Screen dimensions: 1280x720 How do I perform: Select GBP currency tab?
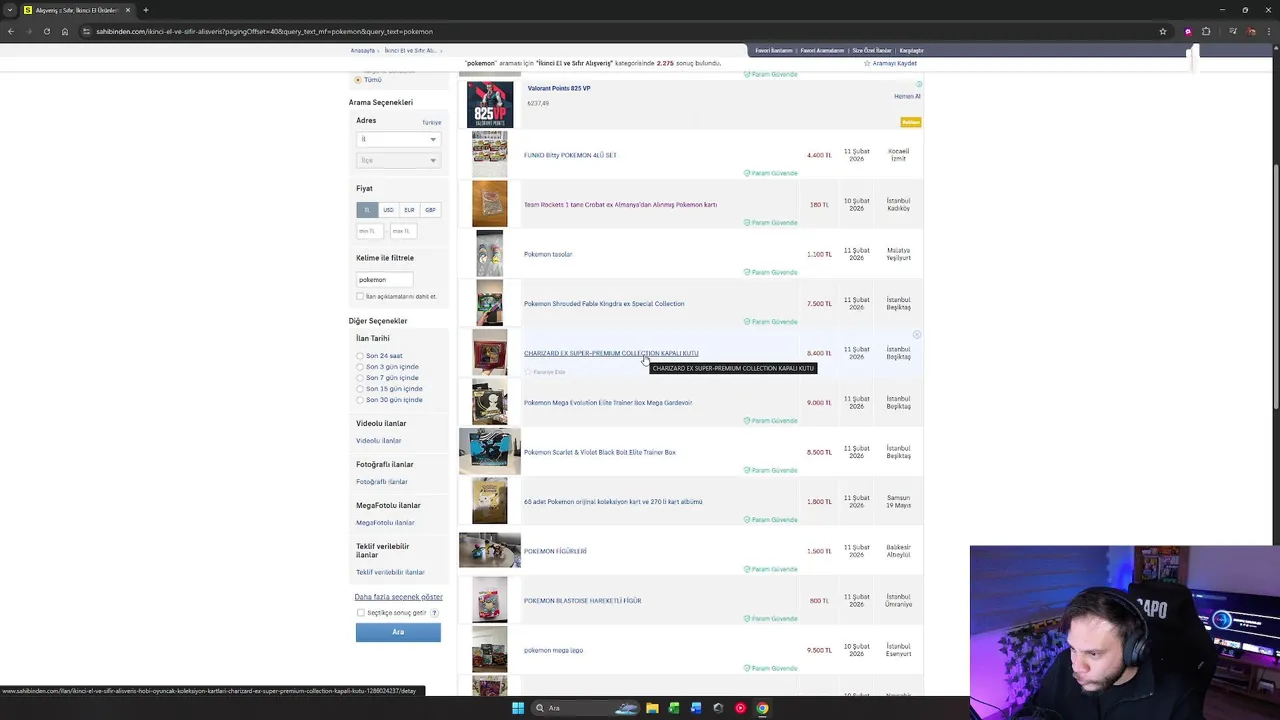[430, 210]
